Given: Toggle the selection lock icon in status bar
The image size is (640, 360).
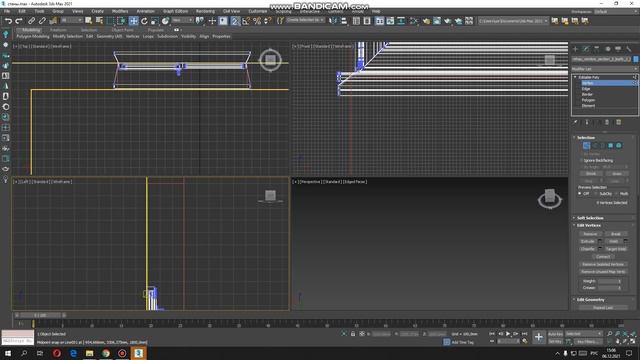Looking at the screenshot, I should (353, 334).
